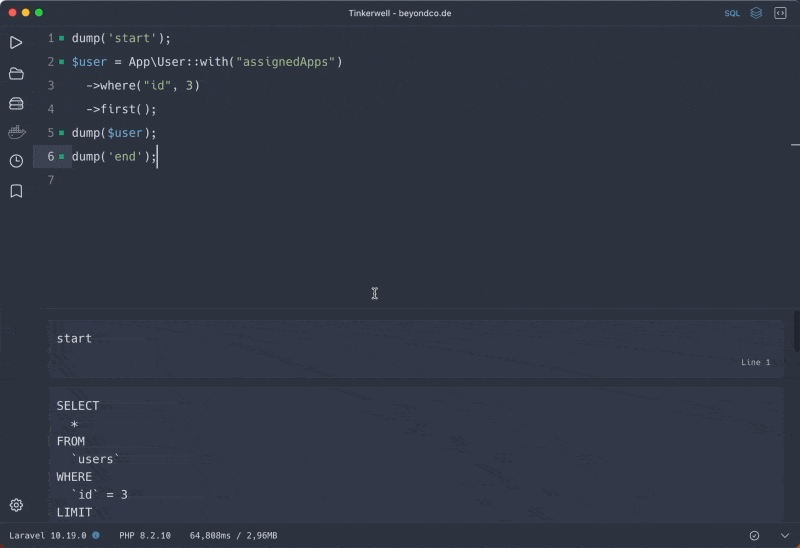
Task: Click the FROM keyword in output
Action: (70, 441)
